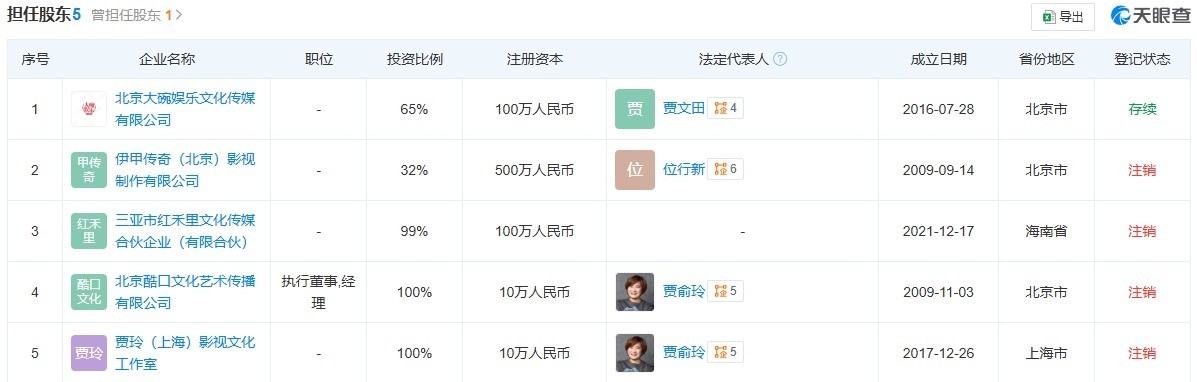Open 北京酷口文化艺术传播有限公司 link

[184, 292]
